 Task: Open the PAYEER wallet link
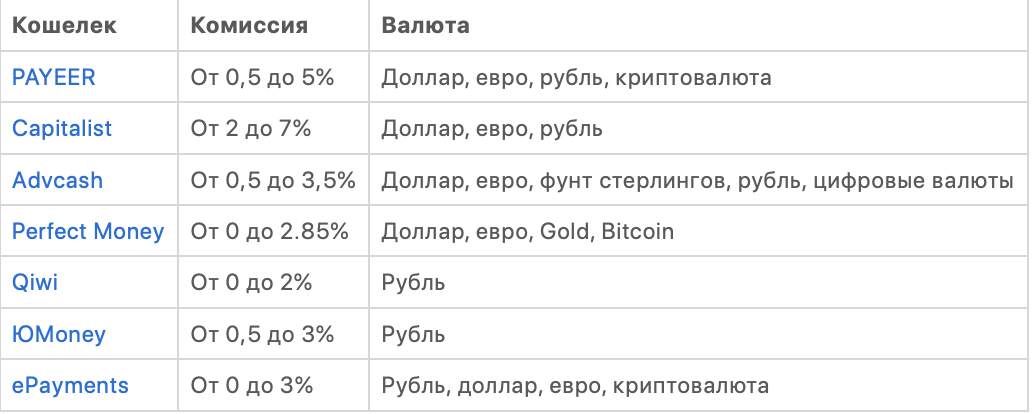point(54,77)
